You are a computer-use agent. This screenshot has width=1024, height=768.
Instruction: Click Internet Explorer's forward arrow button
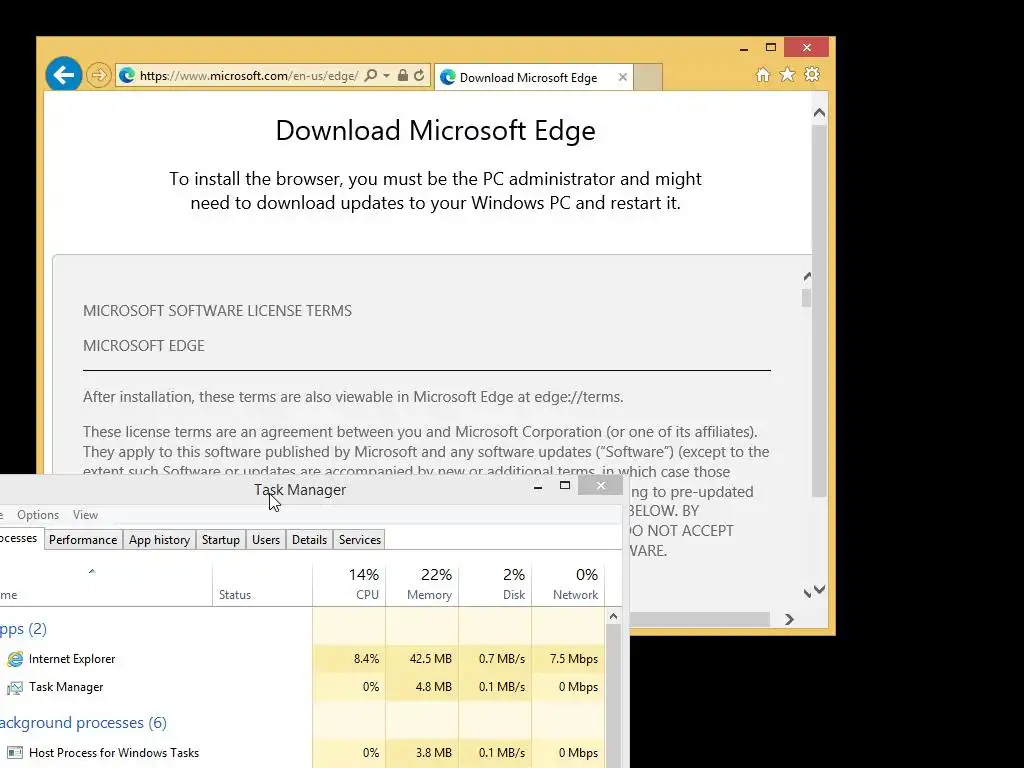tap(99, 75)
